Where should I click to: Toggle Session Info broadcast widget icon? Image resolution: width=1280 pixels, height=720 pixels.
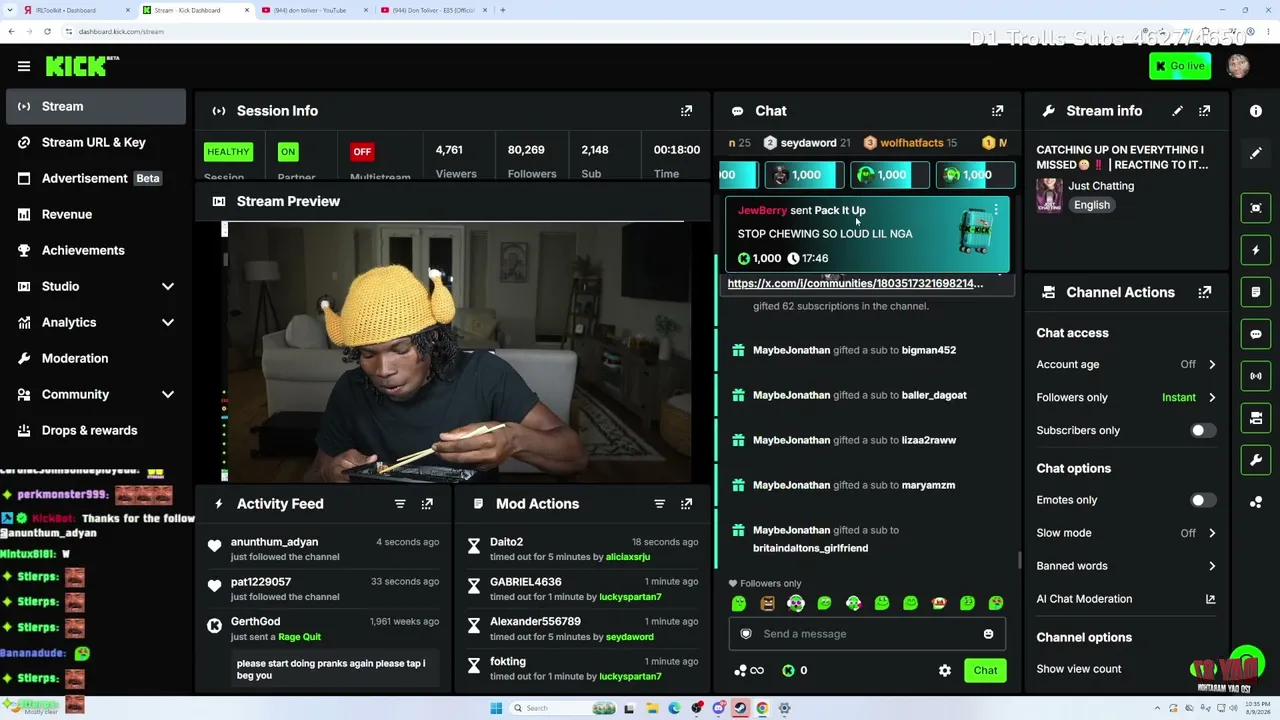[1256, 376]
